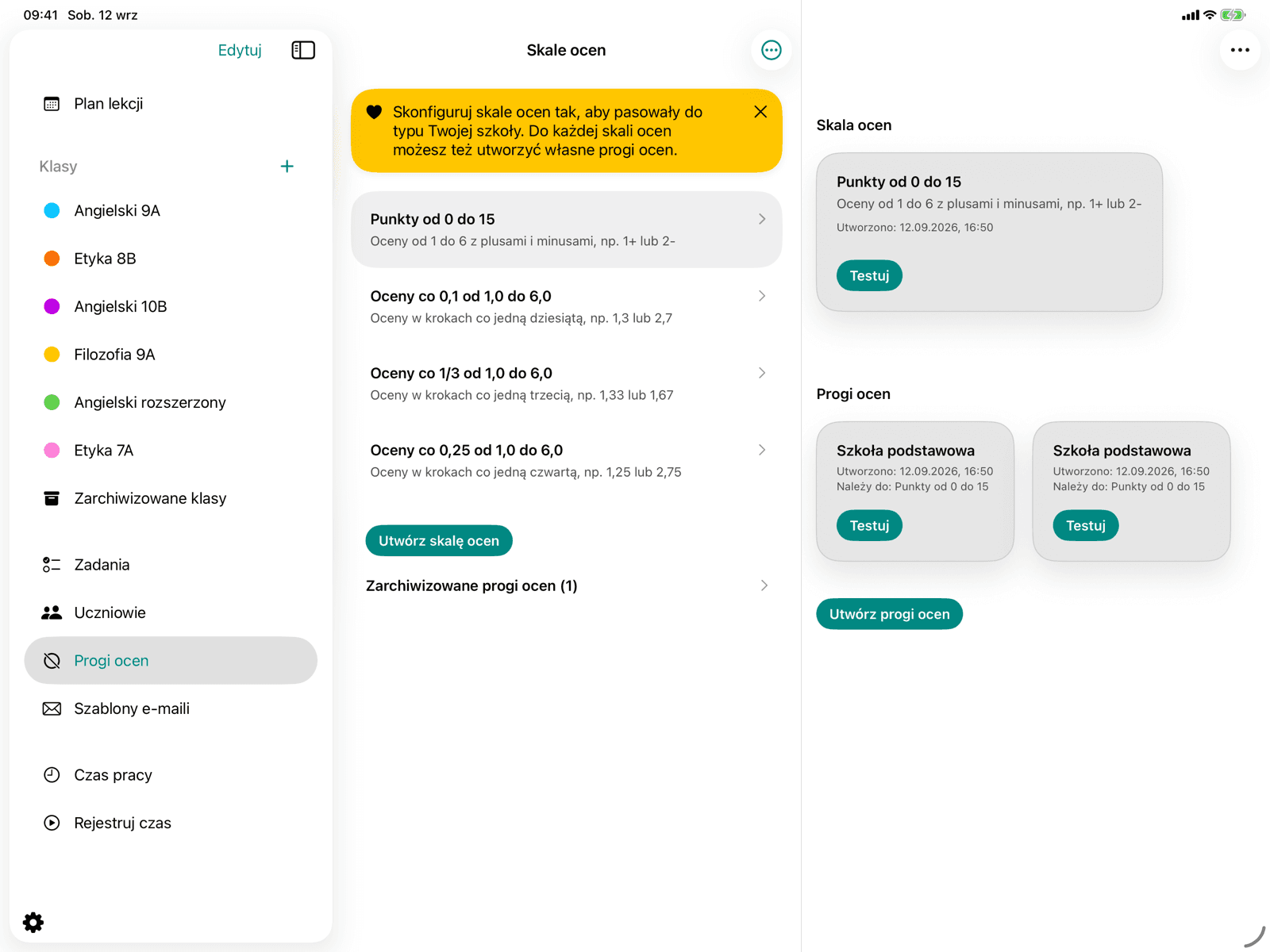Open settings gear icon
This screenshot has height=952, width=1270.
coord(33,922)
